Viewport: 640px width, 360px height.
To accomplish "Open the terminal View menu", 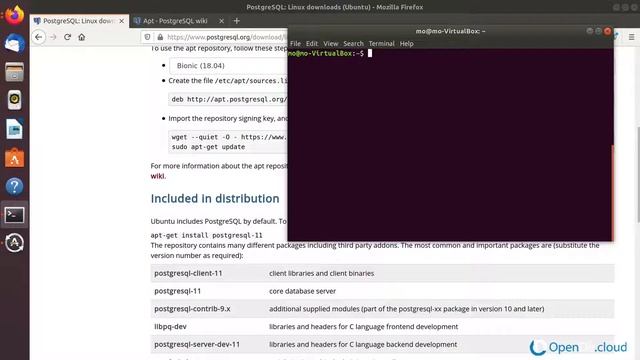I will [331, 44].
